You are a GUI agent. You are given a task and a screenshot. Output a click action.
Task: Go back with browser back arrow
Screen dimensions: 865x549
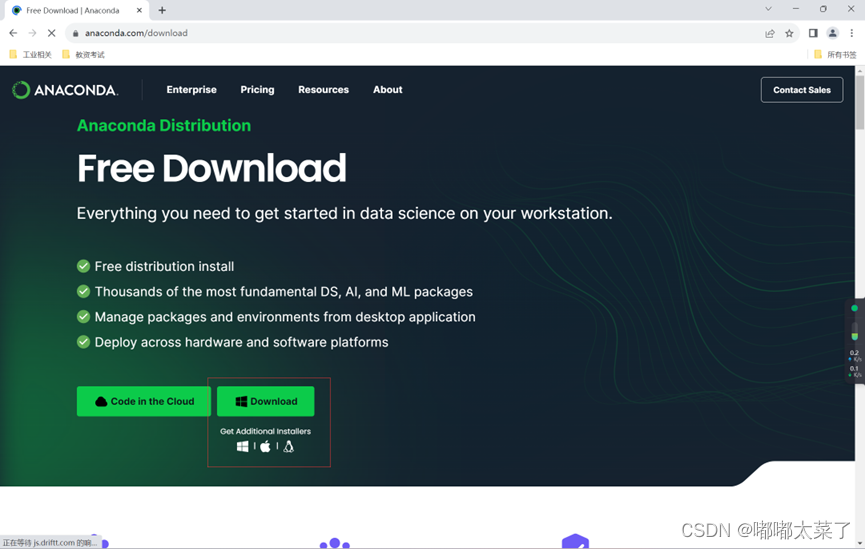coord(13,33)
